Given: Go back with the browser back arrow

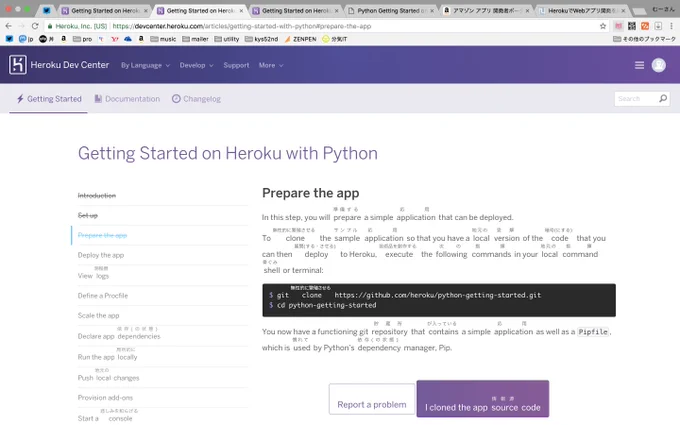Looking at the screenshot, I should point(8,26).
